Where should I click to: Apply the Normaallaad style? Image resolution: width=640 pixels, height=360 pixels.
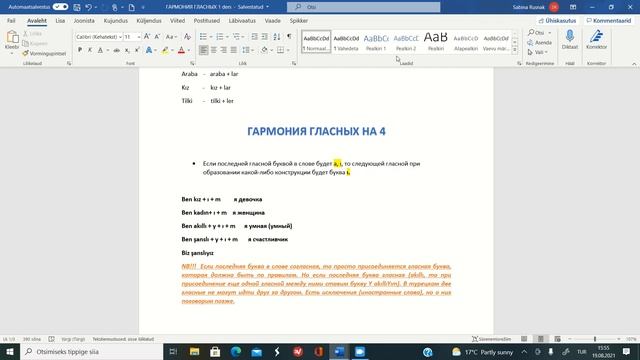[316, 42]
